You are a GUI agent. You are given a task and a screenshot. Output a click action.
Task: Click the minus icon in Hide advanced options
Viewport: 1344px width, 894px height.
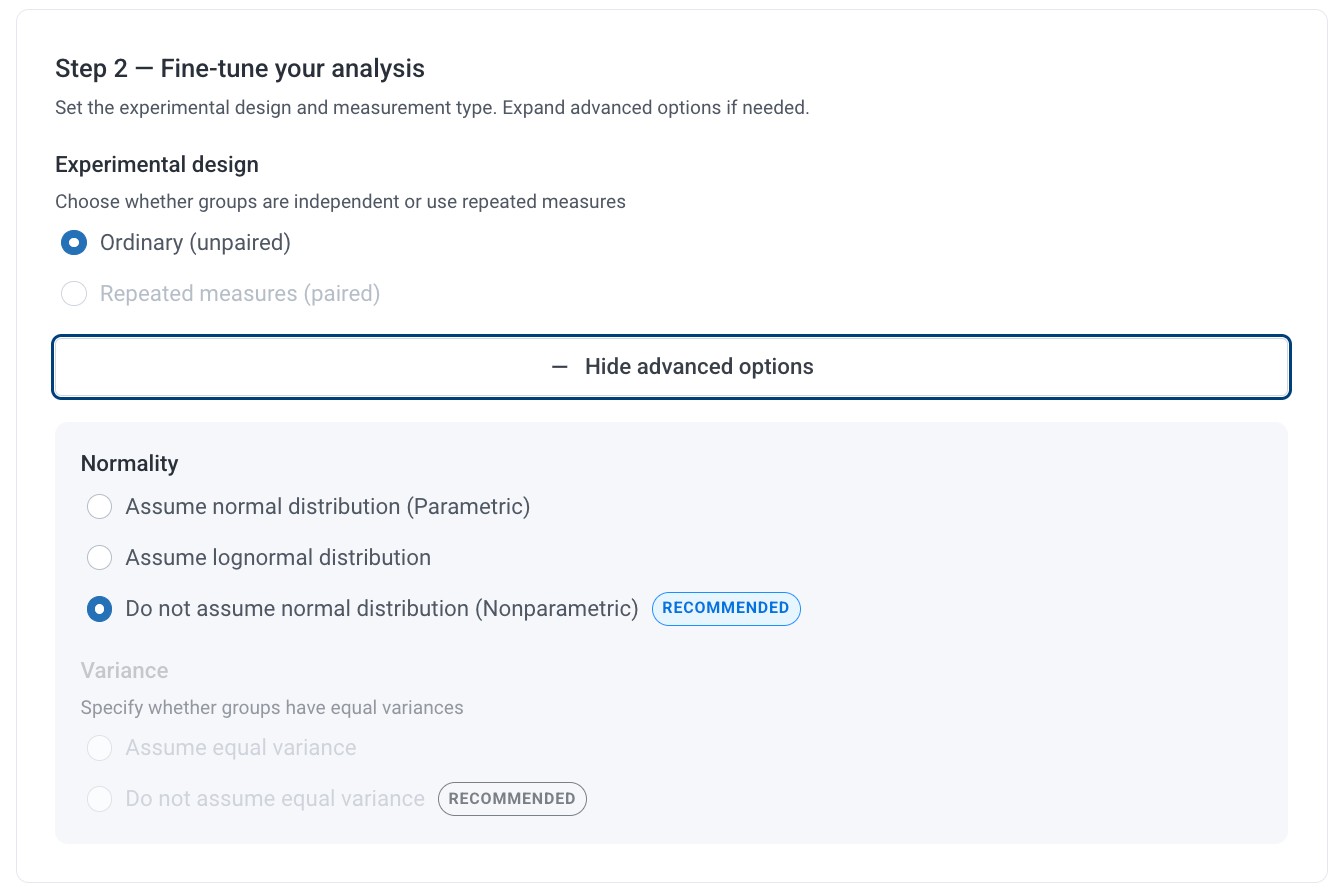tap(560, 367)
